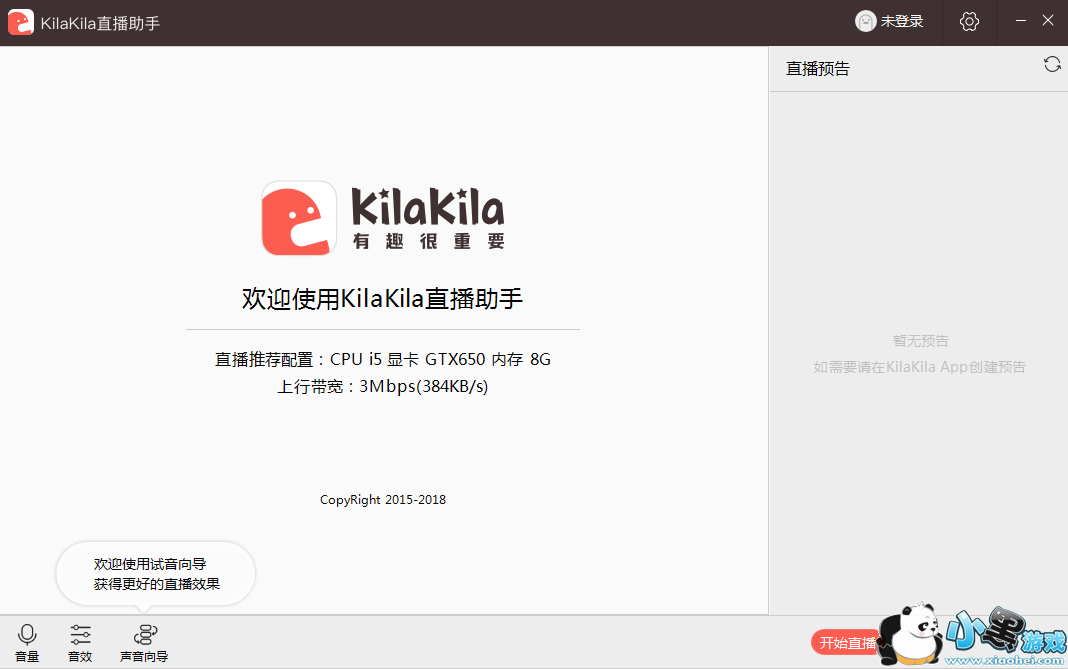Click the CopyRight 2015-2018 text
1068x669 pixels.
click(x=383, y=499)
